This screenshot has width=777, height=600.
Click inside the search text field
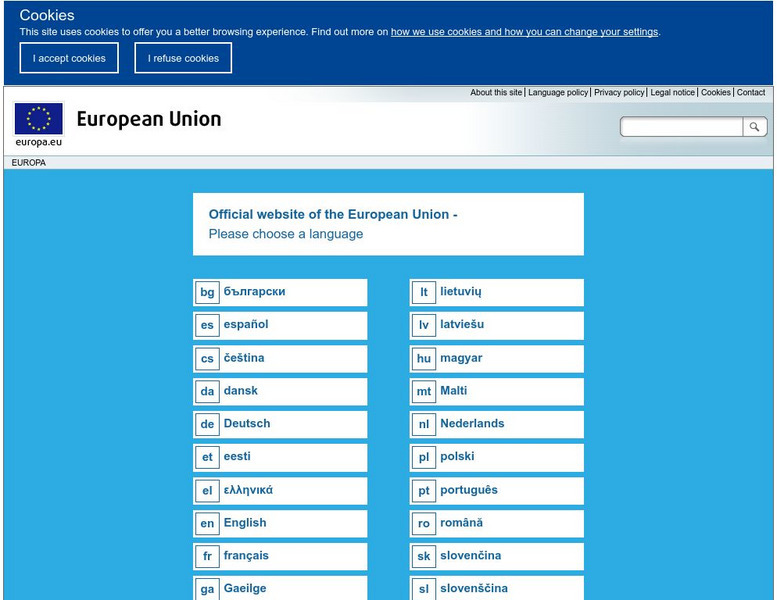click(682, 127)
